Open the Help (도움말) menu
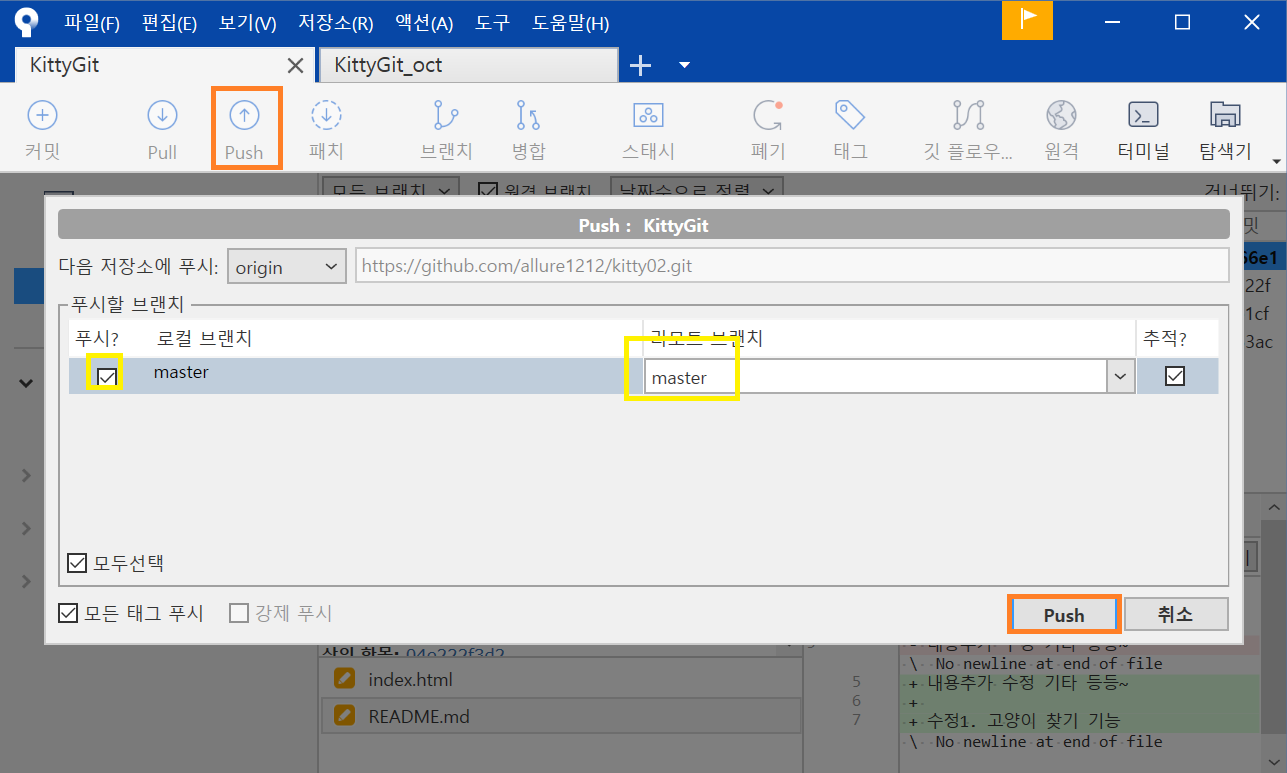Image resolution: width=1287 pixels, height=773 pixels. (570, 23)
